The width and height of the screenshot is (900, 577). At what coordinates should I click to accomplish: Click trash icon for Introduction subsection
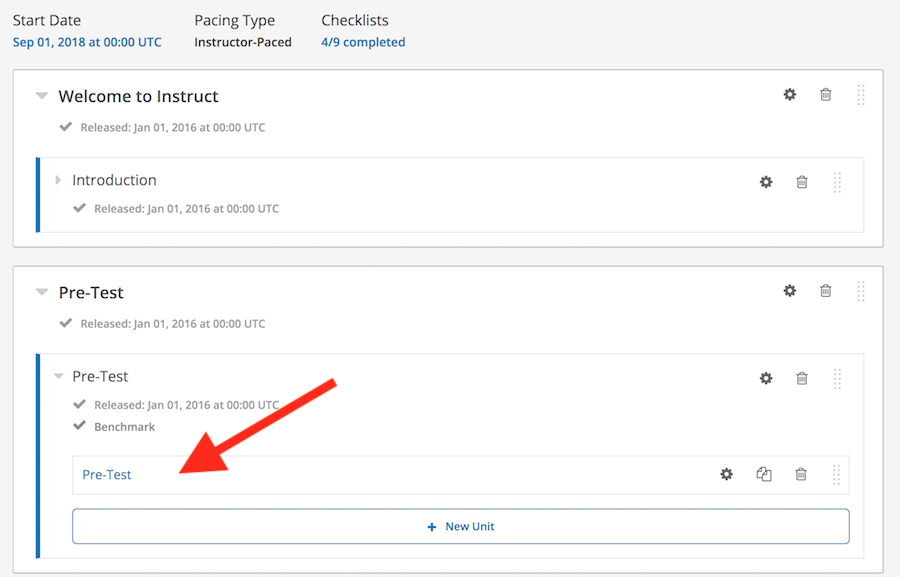click(x=802, y=182)
